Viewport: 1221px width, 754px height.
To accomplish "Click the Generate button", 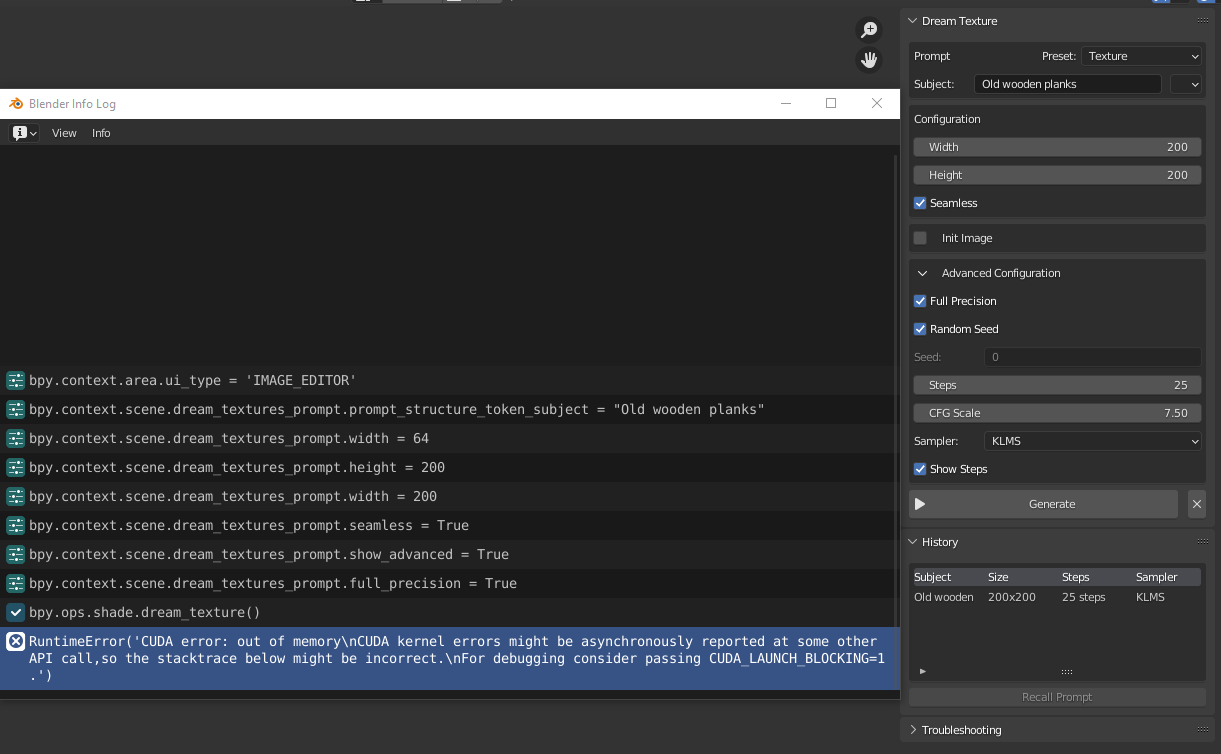I will pos(1043,504).
